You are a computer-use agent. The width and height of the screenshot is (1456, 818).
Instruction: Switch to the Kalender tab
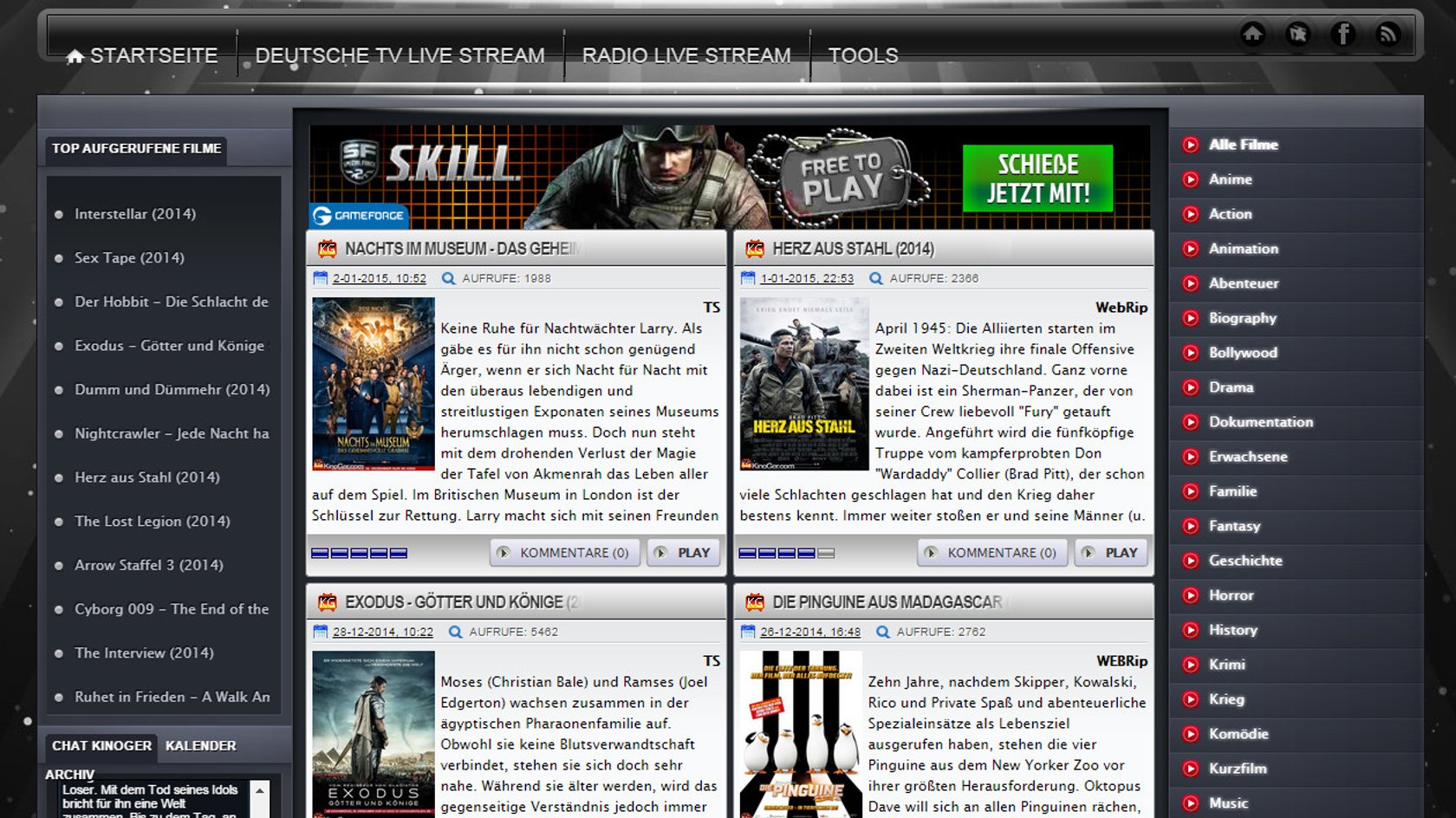click(x=200, y=745)
